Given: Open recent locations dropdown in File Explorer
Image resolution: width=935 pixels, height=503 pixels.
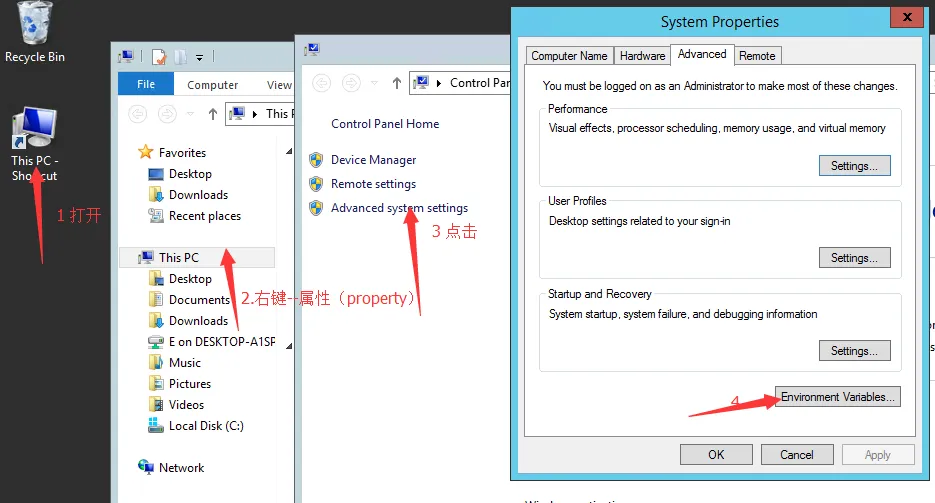Looking at the screenshot, I should point(190,114).
